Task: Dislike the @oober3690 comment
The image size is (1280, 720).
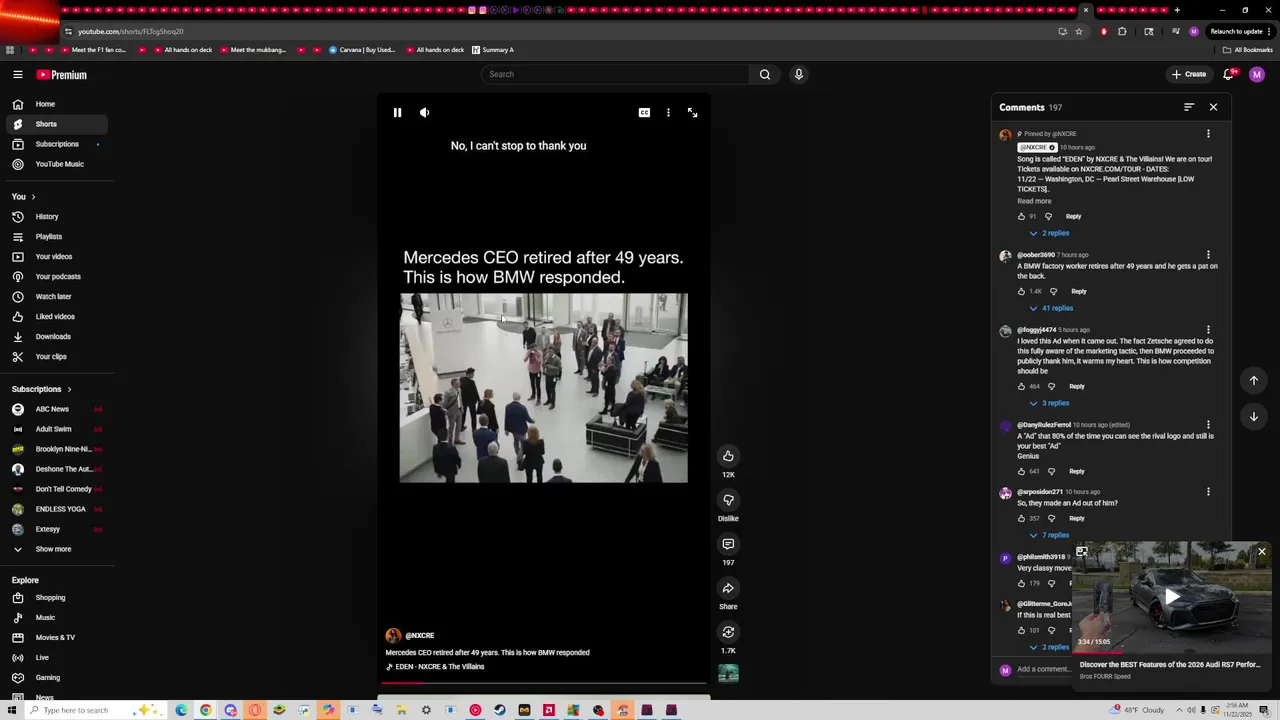Action: [x=1053, y=291]
